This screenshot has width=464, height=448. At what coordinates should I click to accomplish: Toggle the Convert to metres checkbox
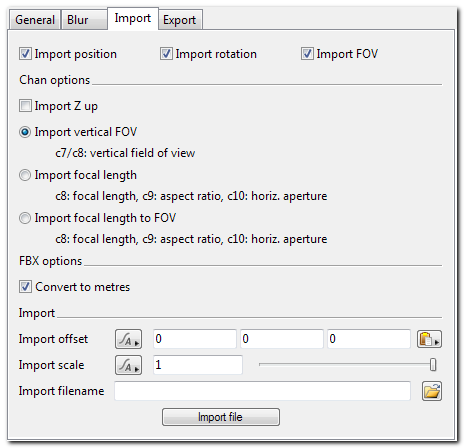tap(25, 287)
